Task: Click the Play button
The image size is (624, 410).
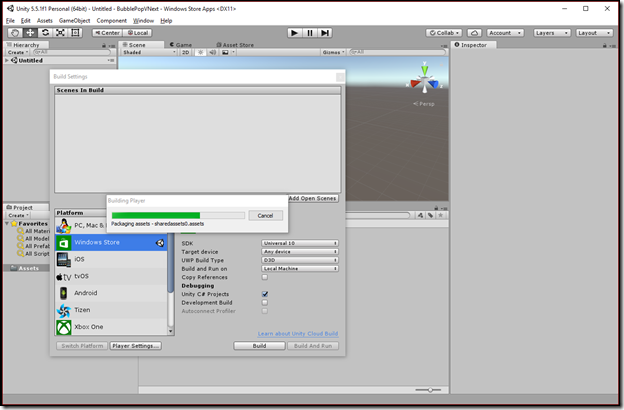Action: coord(294,33)
